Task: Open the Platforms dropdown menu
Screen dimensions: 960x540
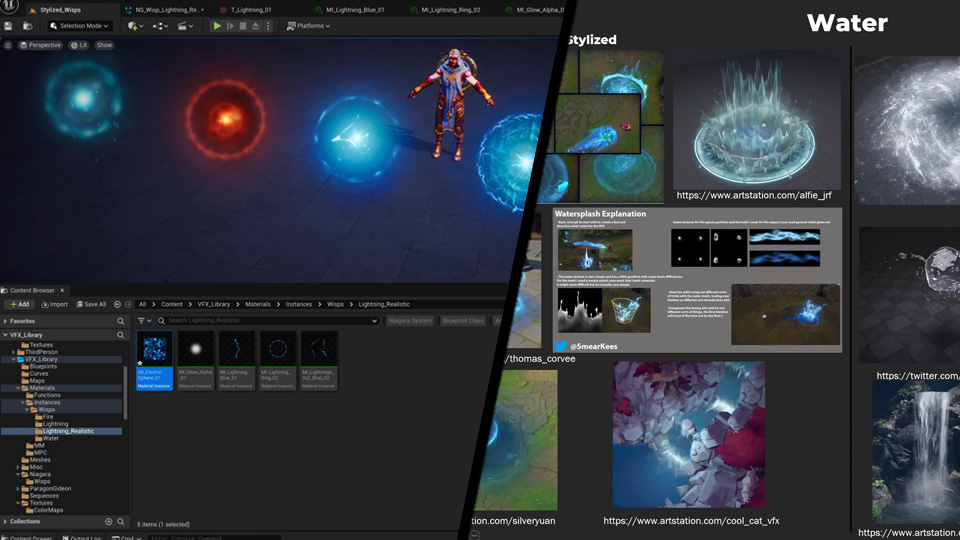Action: click(x=309, y=26)
